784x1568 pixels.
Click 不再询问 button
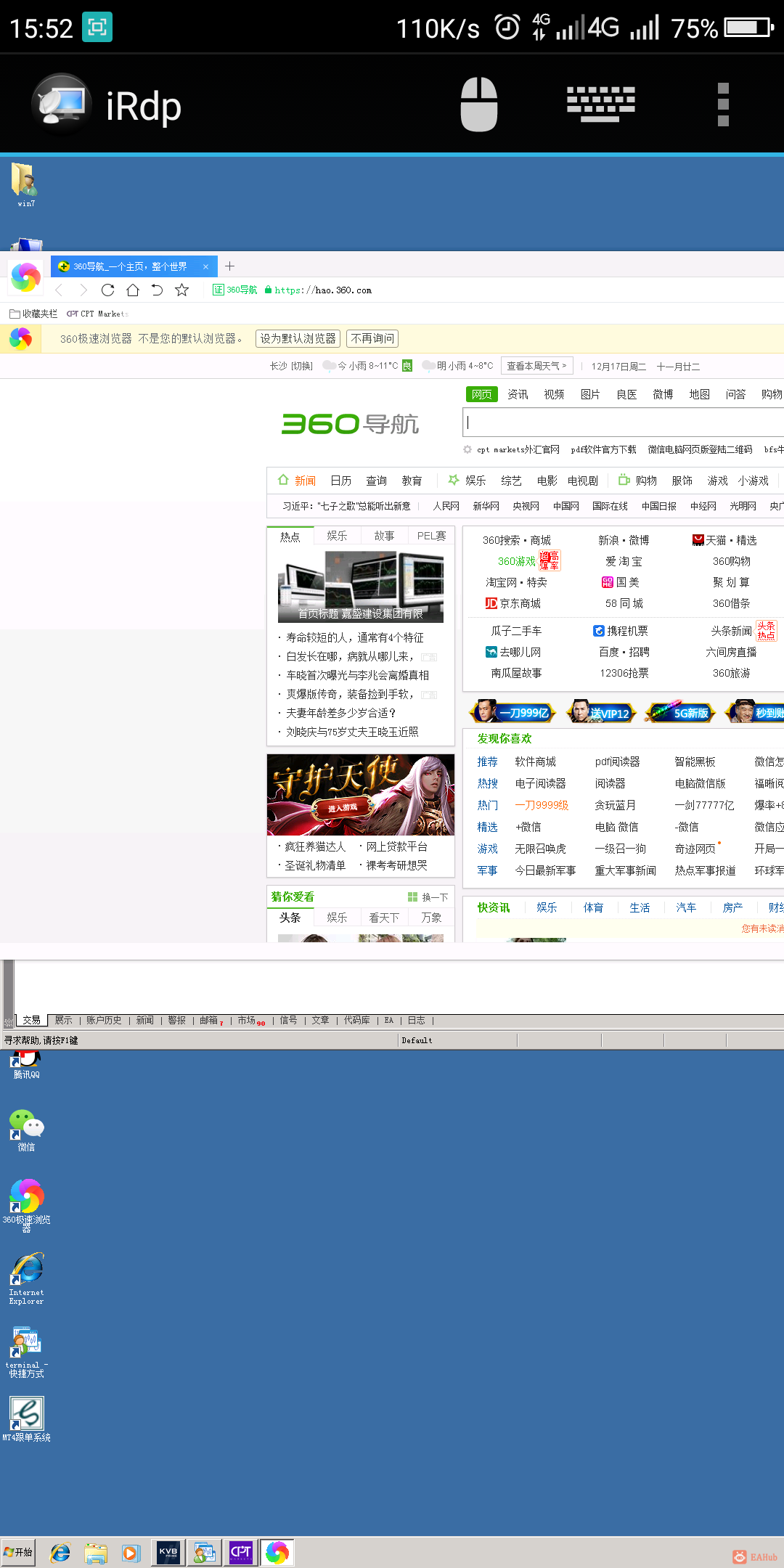pos(372,338)
